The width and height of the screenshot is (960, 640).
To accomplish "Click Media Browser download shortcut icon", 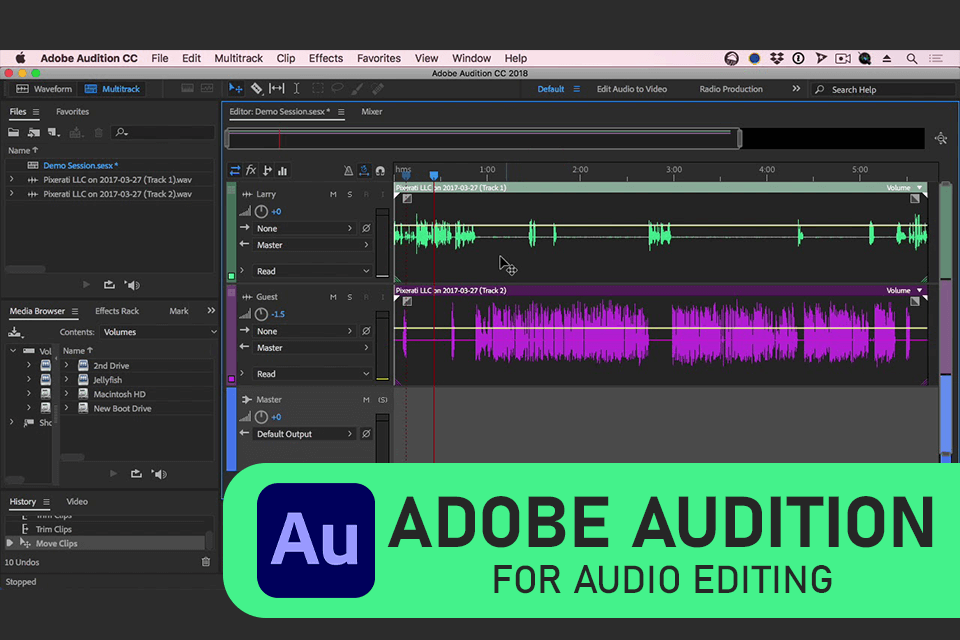I will coord(15,333).
